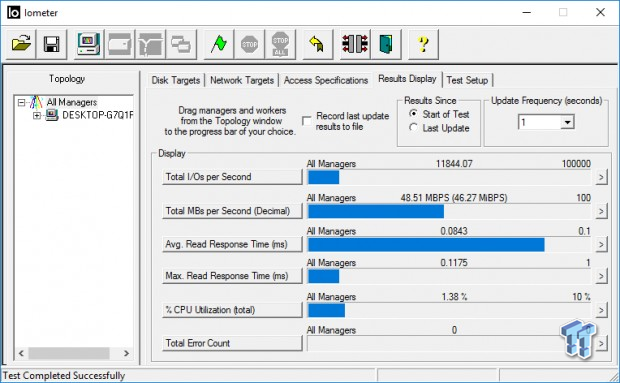The height and width of the screenshot is (383, 620).
Task: Enable Record last update results to file
Action: tap(307, 121)
